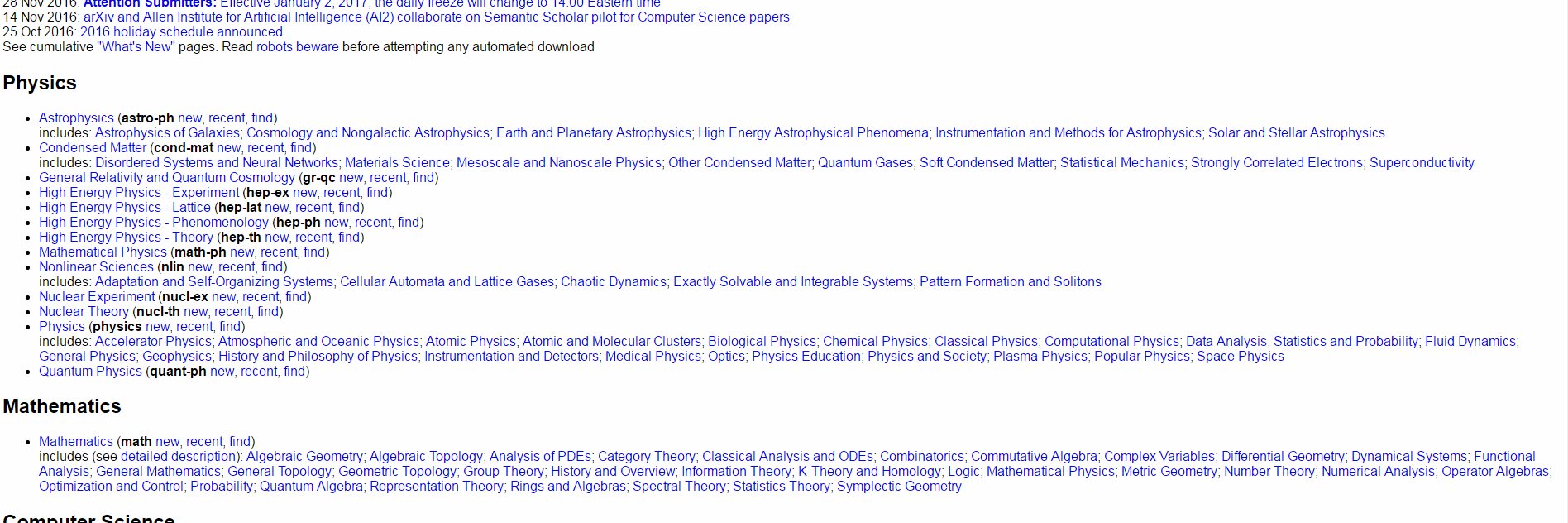Open Solar and Stellar Astrophysics link

pos(1296,133)
